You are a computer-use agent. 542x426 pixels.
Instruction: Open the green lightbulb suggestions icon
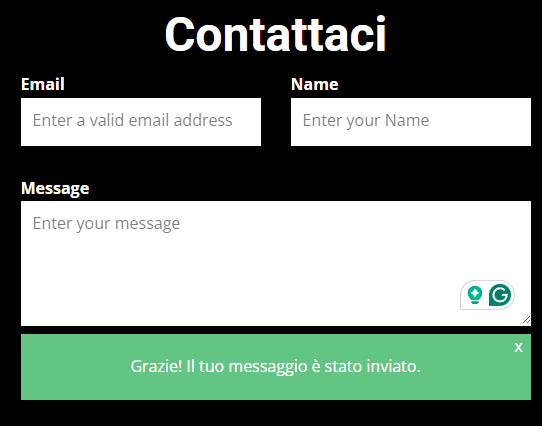475,295
